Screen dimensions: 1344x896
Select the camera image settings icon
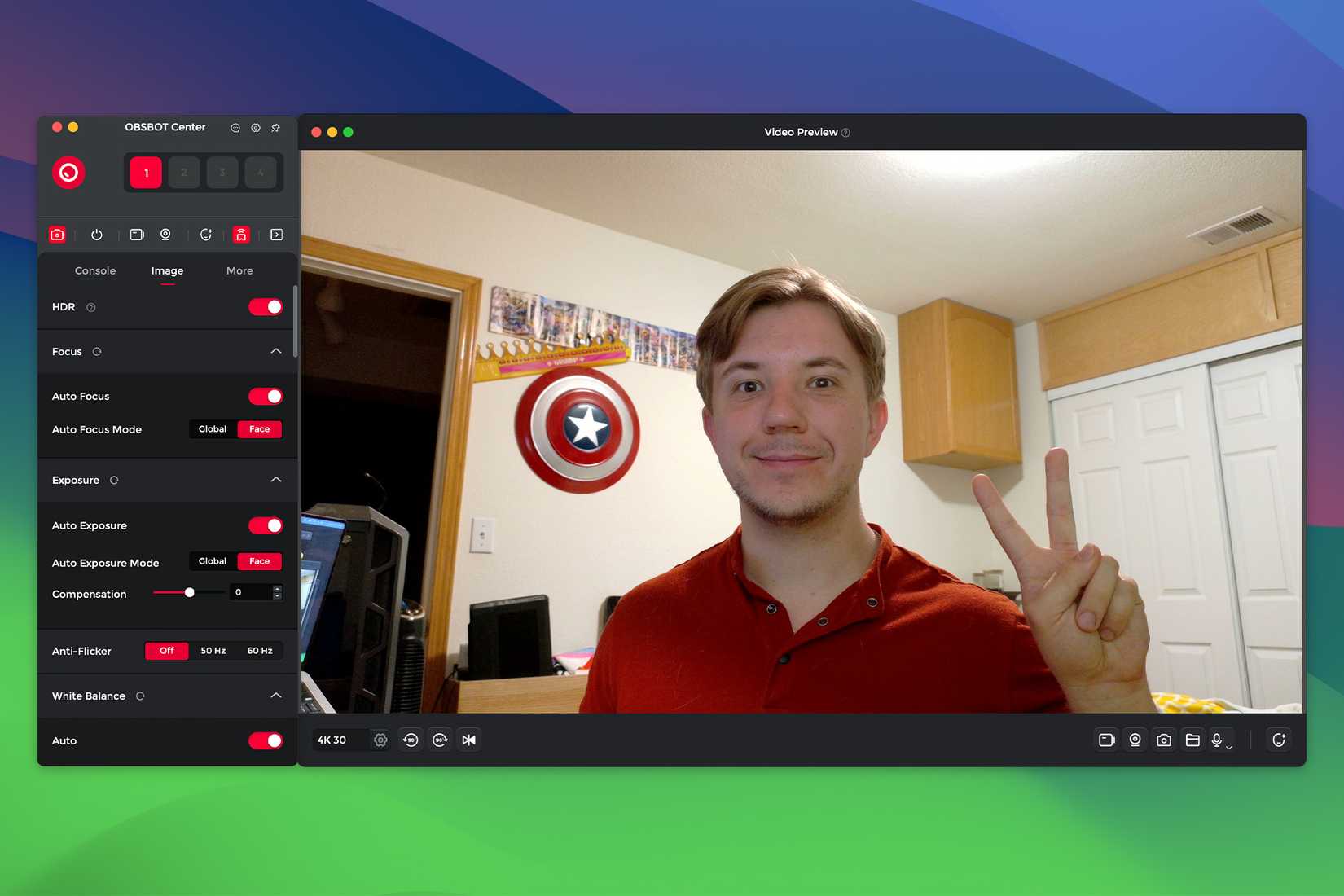pos(57,235)
